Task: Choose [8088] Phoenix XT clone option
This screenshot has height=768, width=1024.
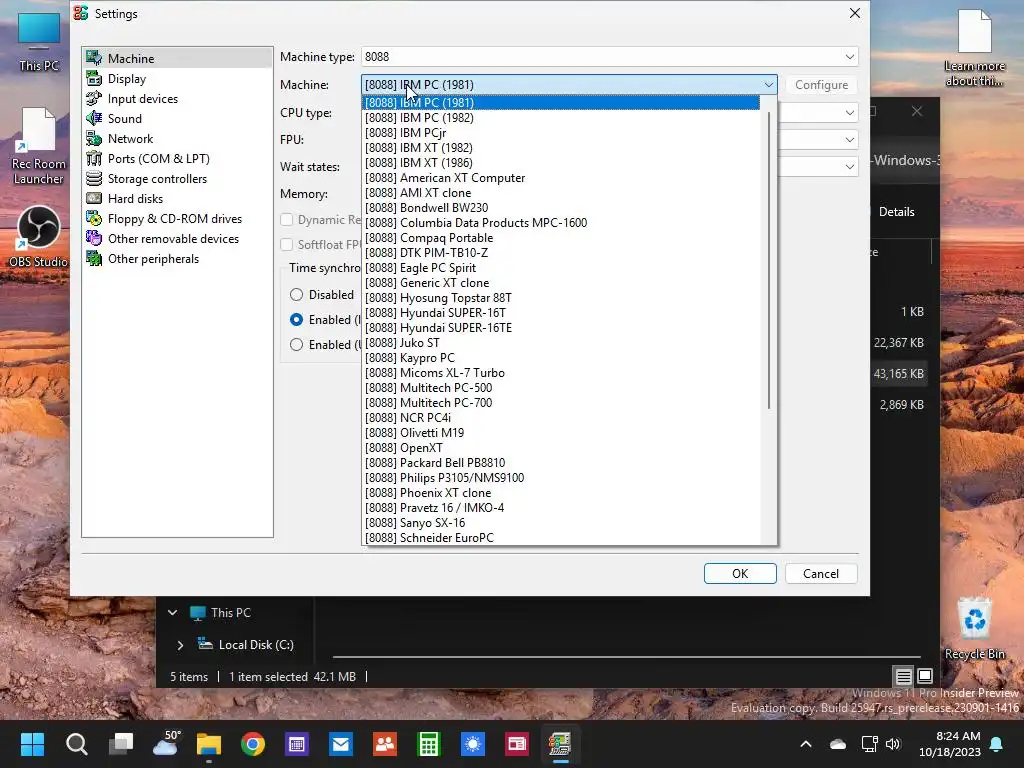Action: pos(562,492)
